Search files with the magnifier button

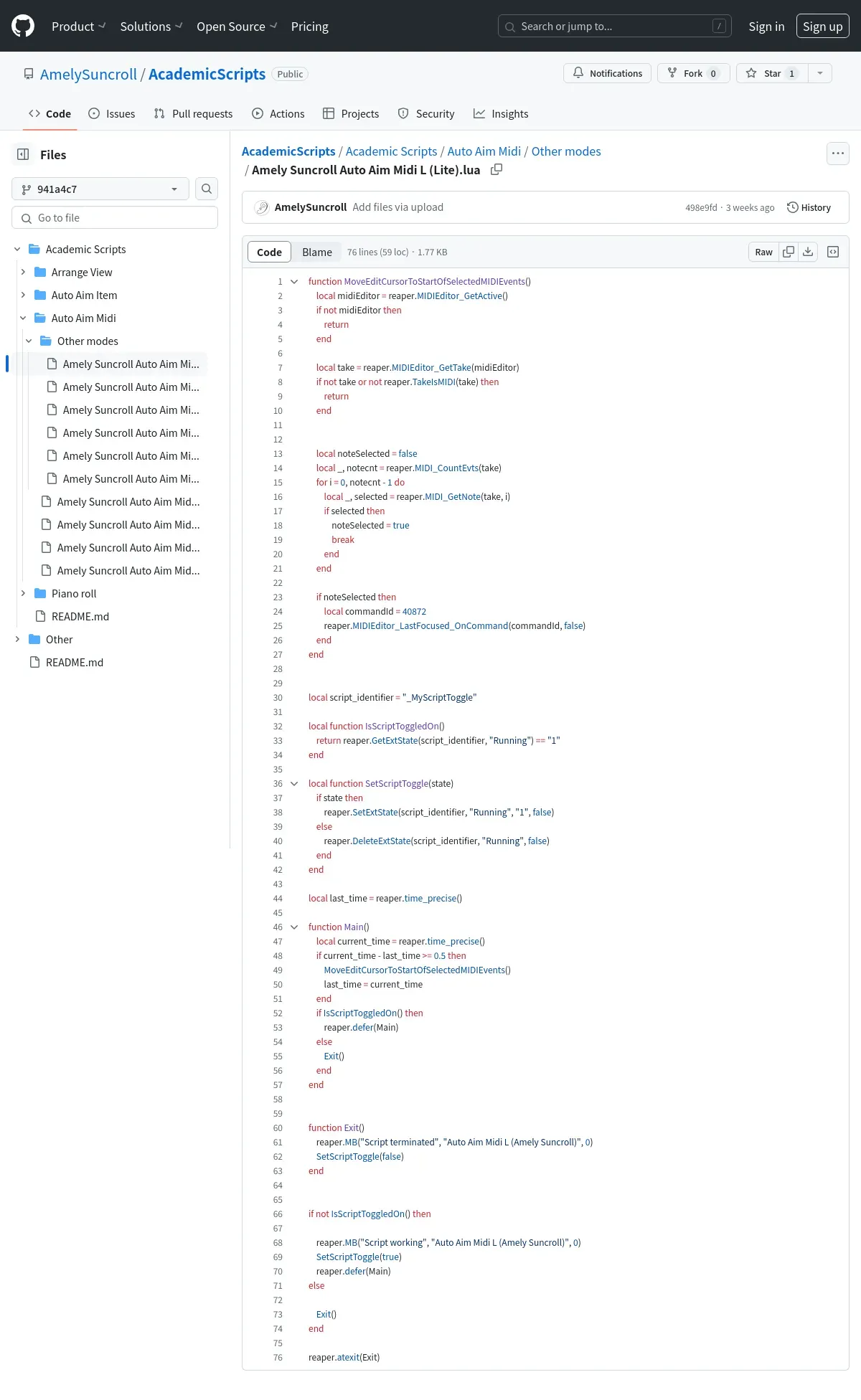pyautogui.click(x=207, y=189)
